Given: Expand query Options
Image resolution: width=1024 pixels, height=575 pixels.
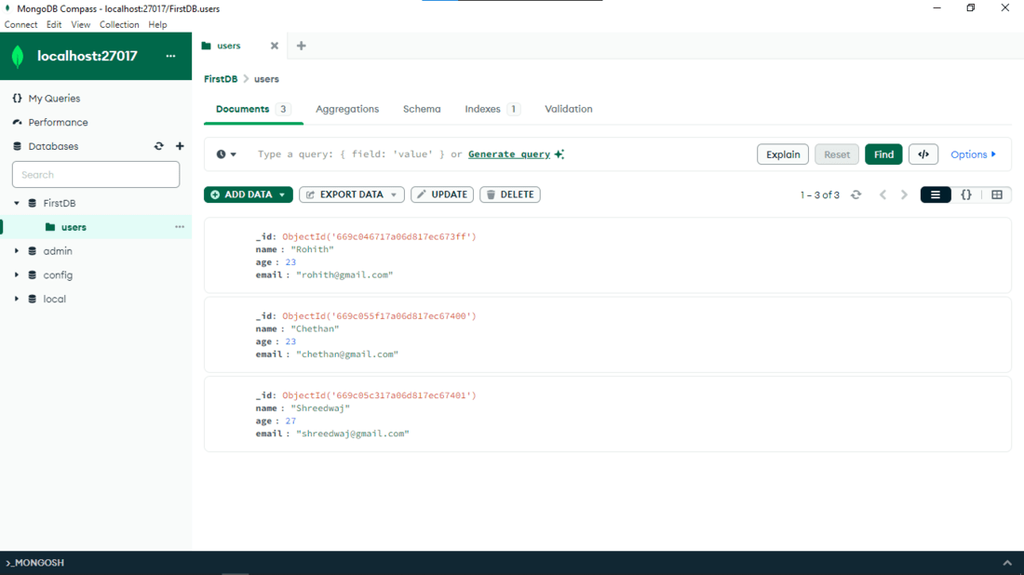Looking at the screenshot, I should [x=973, y=154].
